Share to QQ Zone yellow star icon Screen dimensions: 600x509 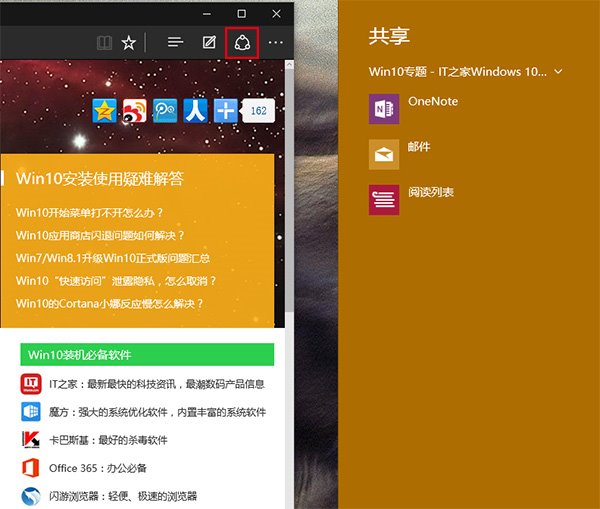(104, 111)
